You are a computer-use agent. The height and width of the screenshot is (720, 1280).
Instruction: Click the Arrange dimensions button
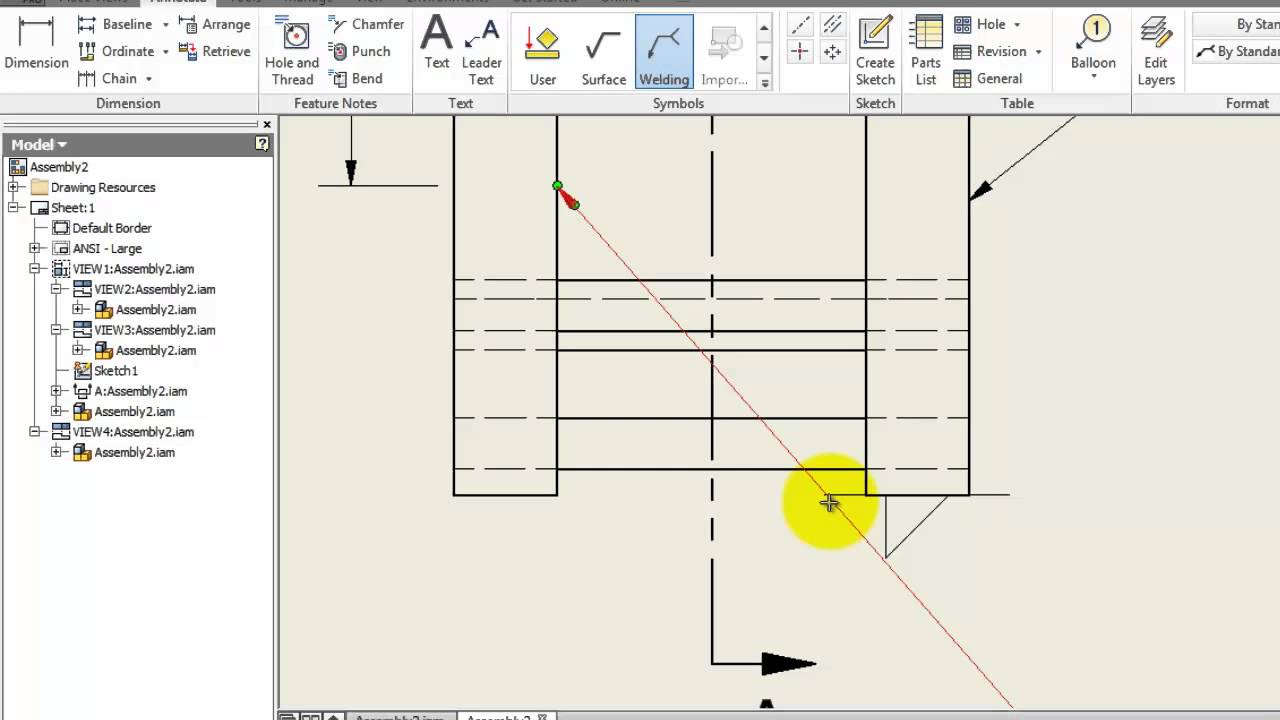(225, 23)
